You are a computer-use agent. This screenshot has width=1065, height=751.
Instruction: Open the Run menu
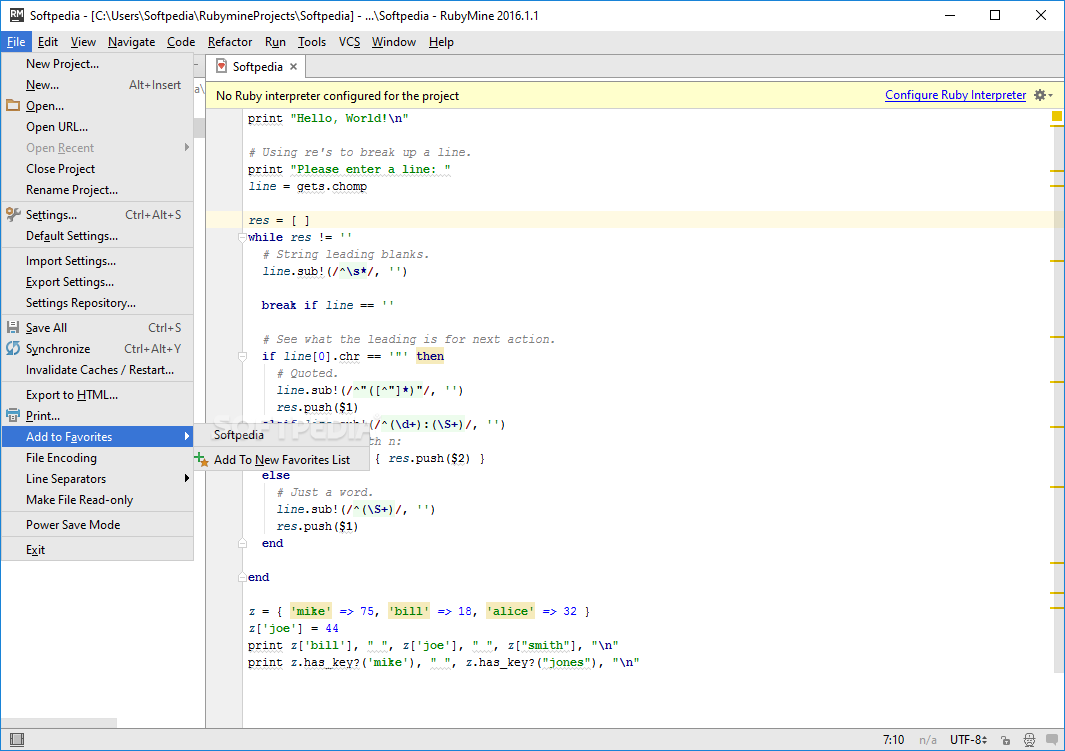[x=275, y=42]
